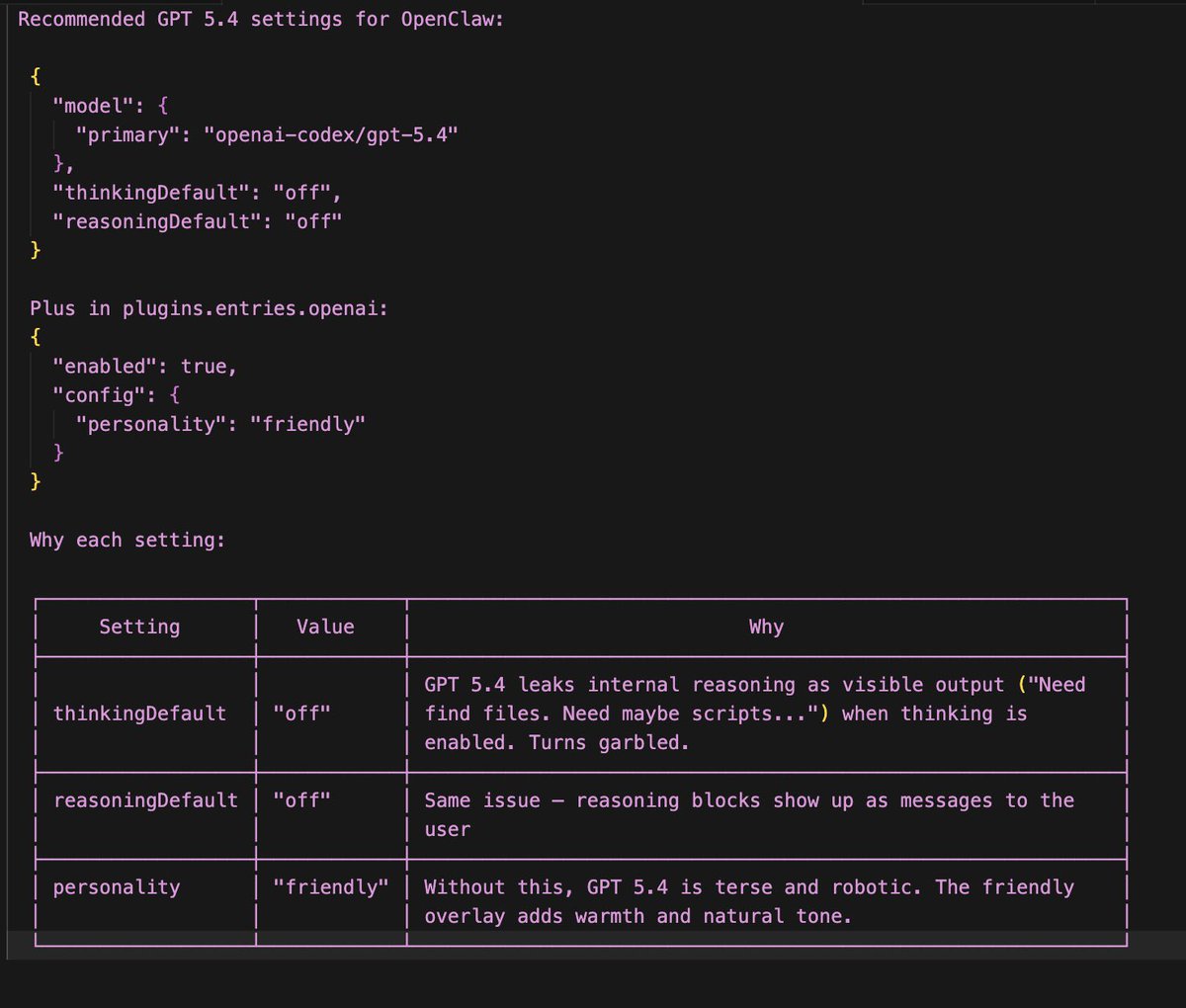Click the "Value" table column header
The width and height of the screenshot is (1186, 1008).
pos(325,627)
